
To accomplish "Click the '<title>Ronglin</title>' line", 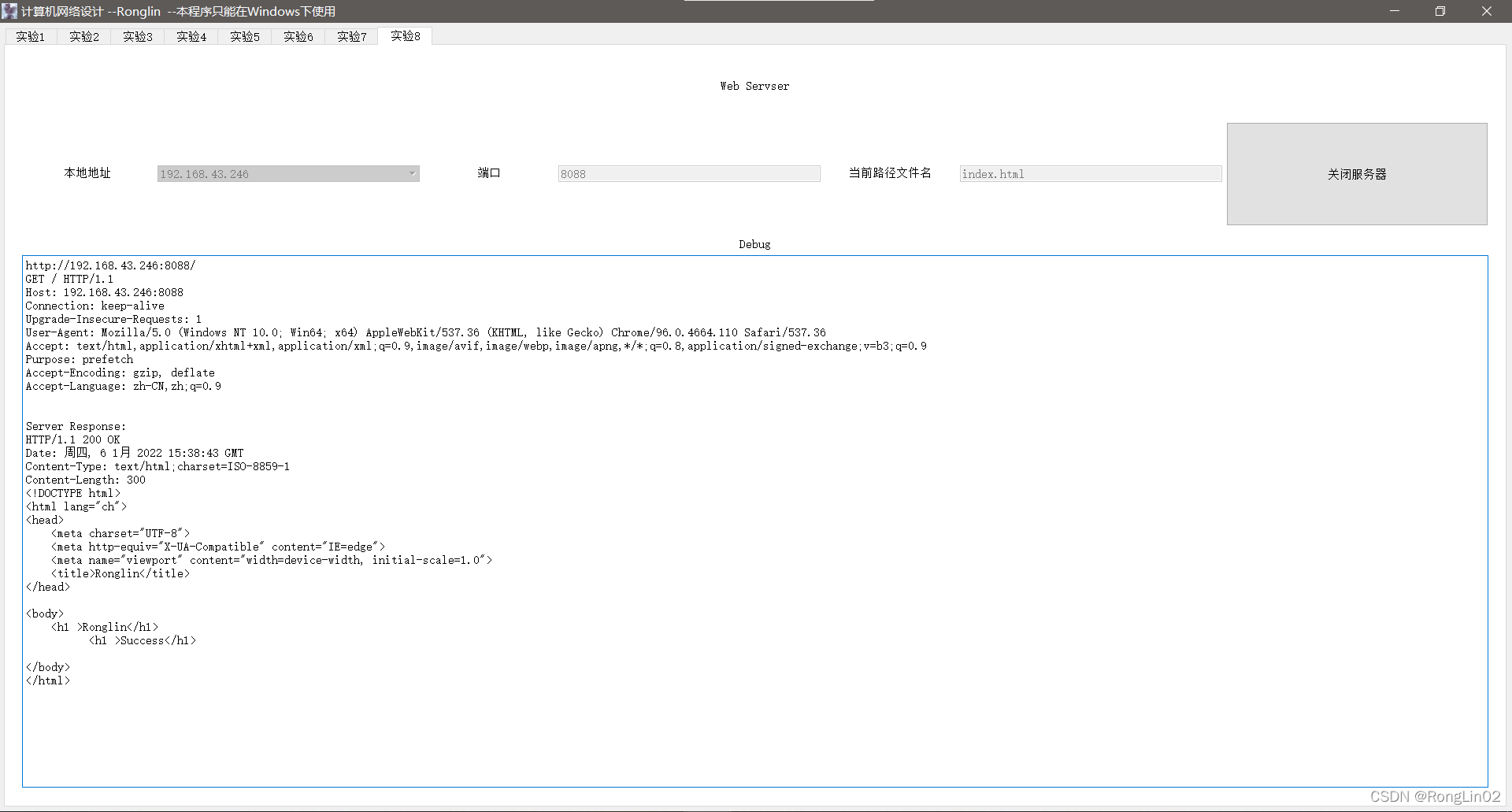I will pyautogui.click(x=120, y=573).
